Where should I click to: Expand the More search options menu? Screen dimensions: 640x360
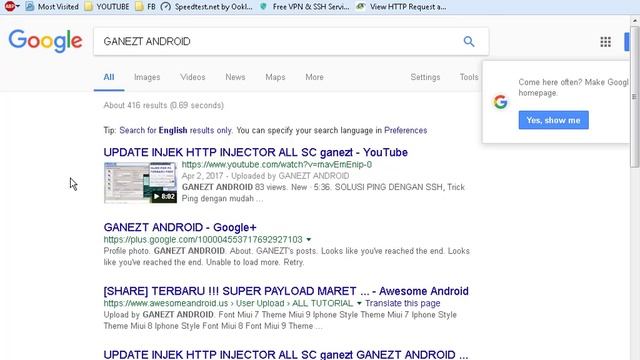coord(314,77)
